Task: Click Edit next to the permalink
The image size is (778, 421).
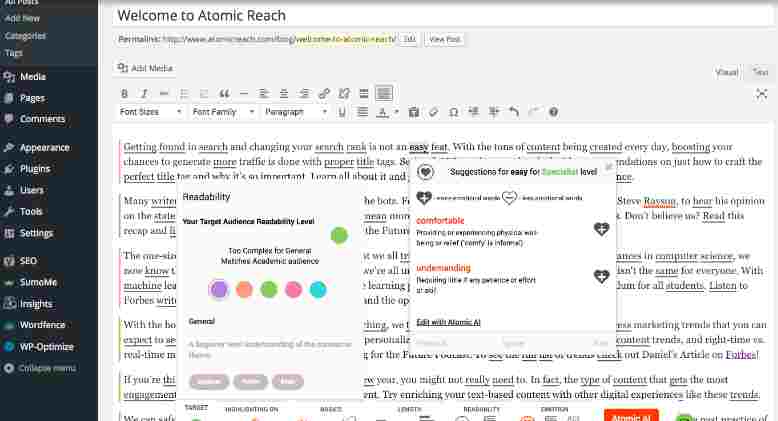Action: click(409, 39)
